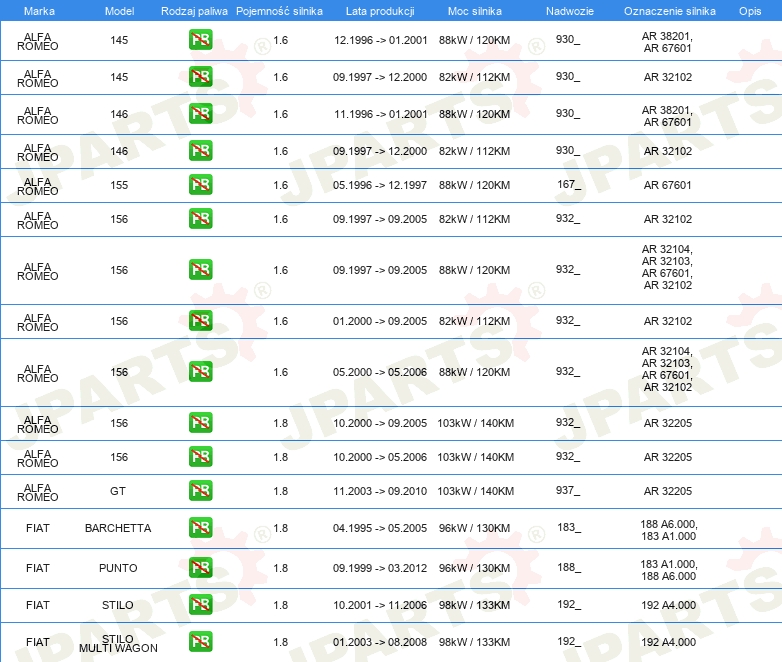Select the PUNTO model cell
782x662 pixels.
coord(118,568)
